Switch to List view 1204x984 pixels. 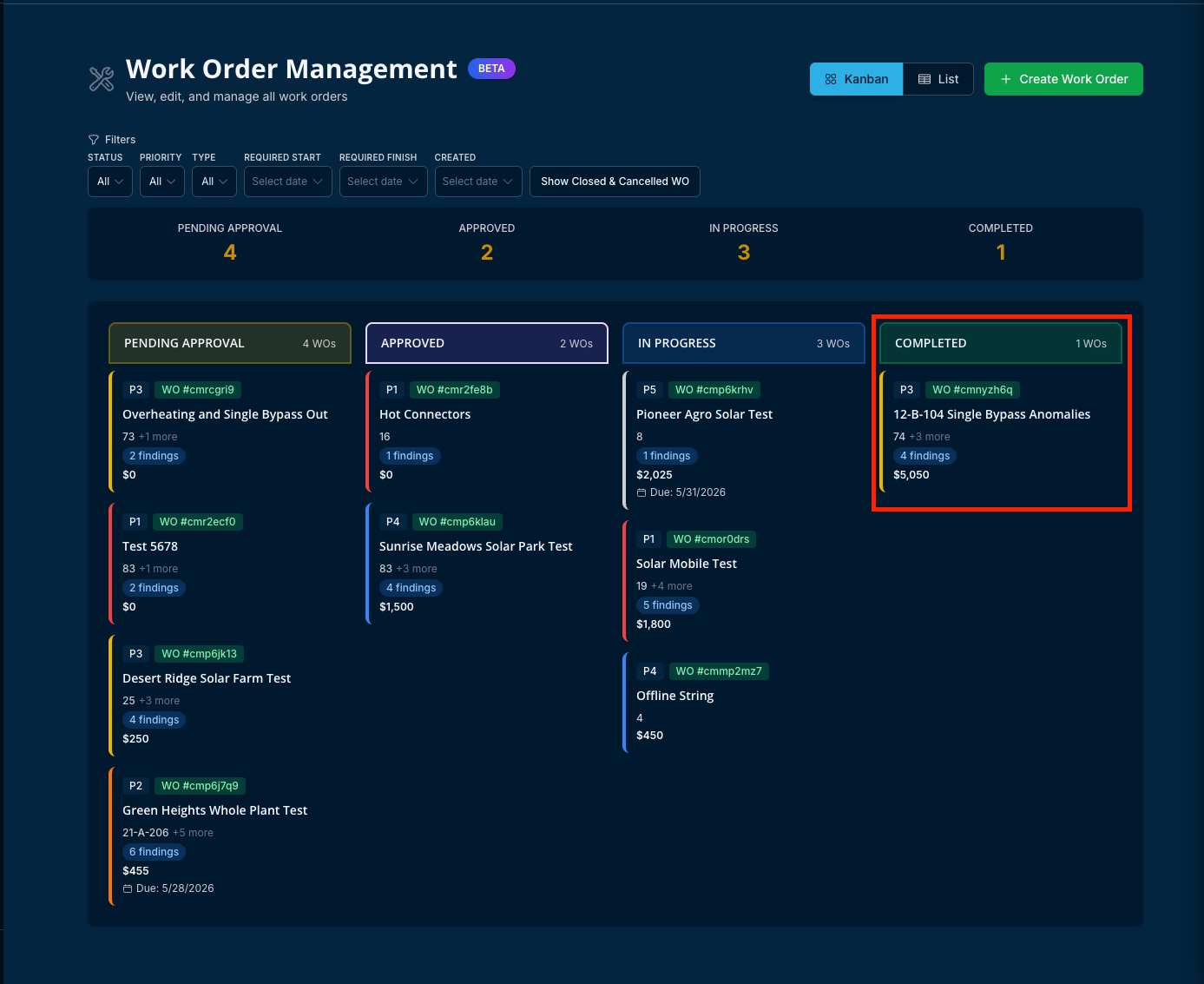[938, 79]
